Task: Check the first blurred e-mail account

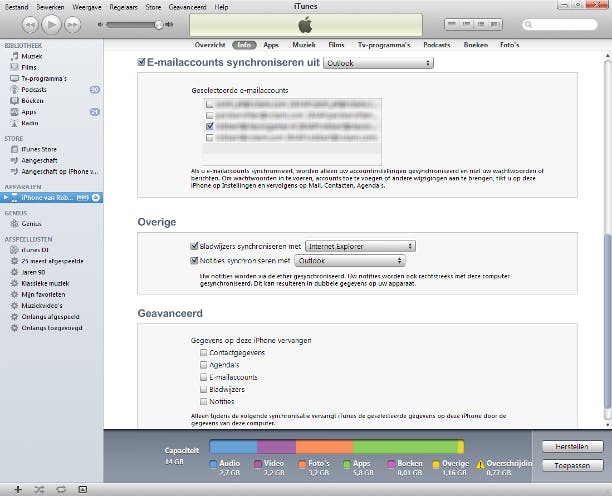Action: point(210,104)
